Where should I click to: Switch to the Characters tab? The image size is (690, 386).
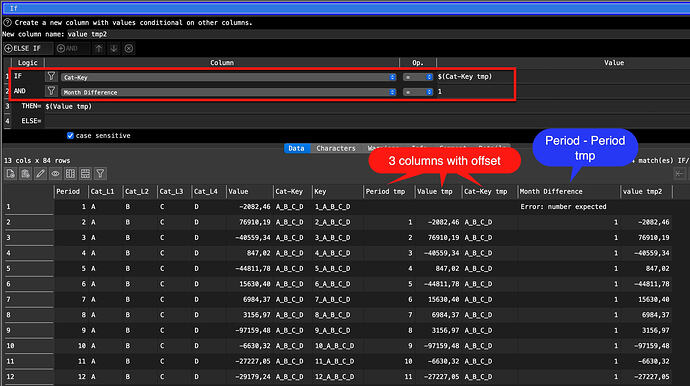tap(336, 148)
